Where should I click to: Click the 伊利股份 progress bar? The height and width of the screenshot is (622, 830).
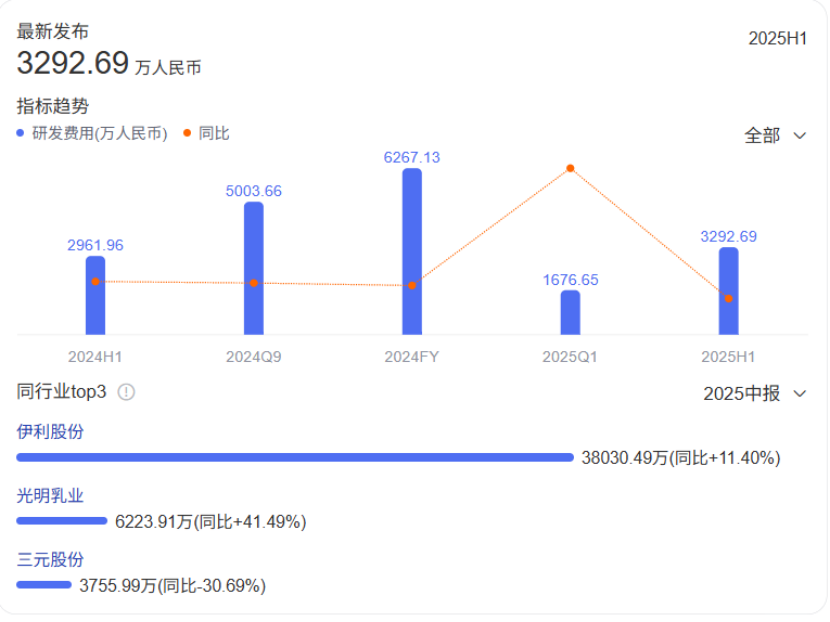point(295,457)
